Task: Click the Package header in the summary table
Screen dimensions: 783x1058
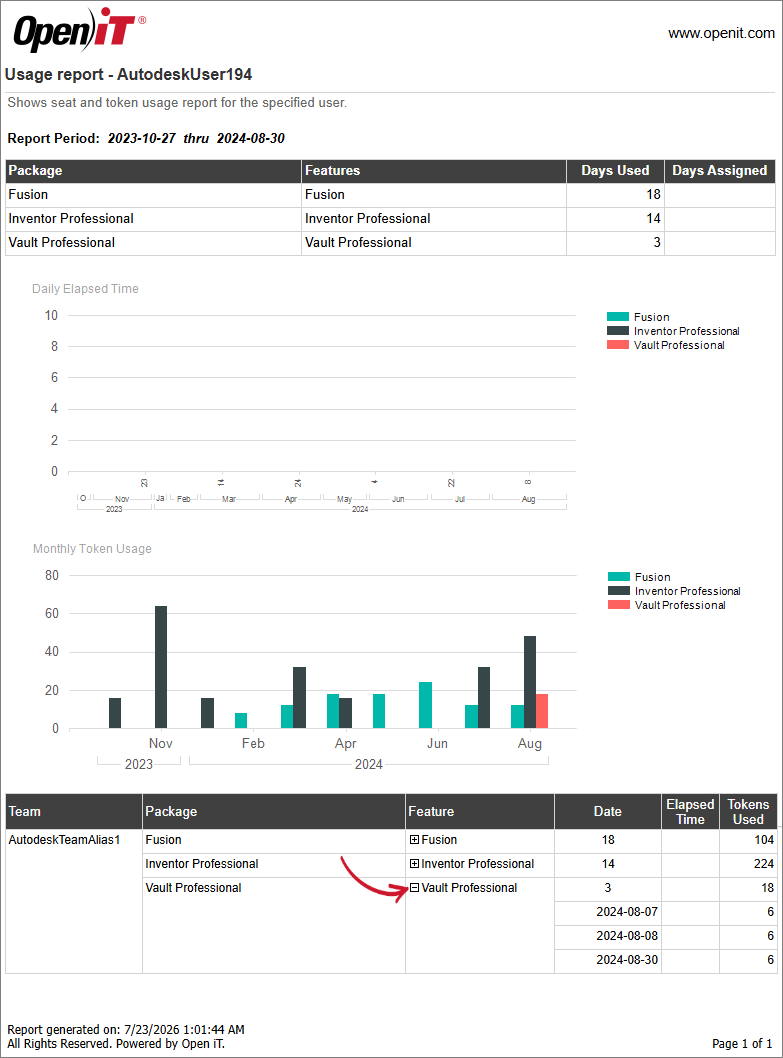Action: pos(153,171)
